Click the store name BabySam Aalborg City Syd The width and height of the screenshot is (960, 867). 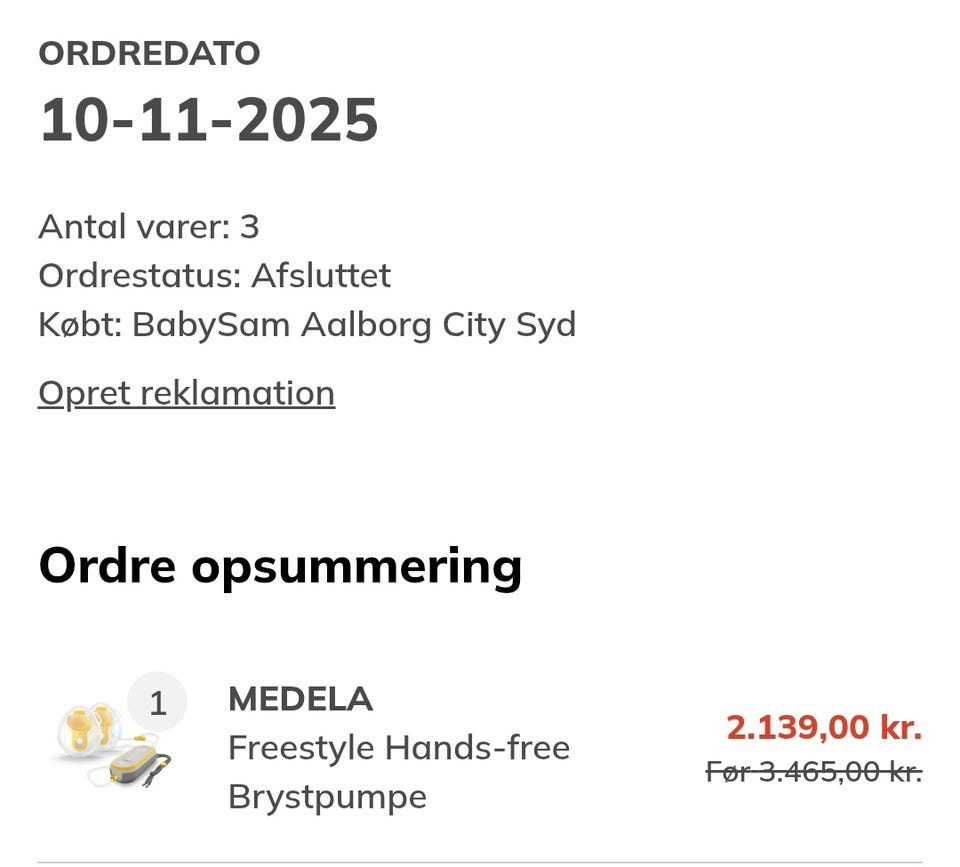tap(306, 324)
